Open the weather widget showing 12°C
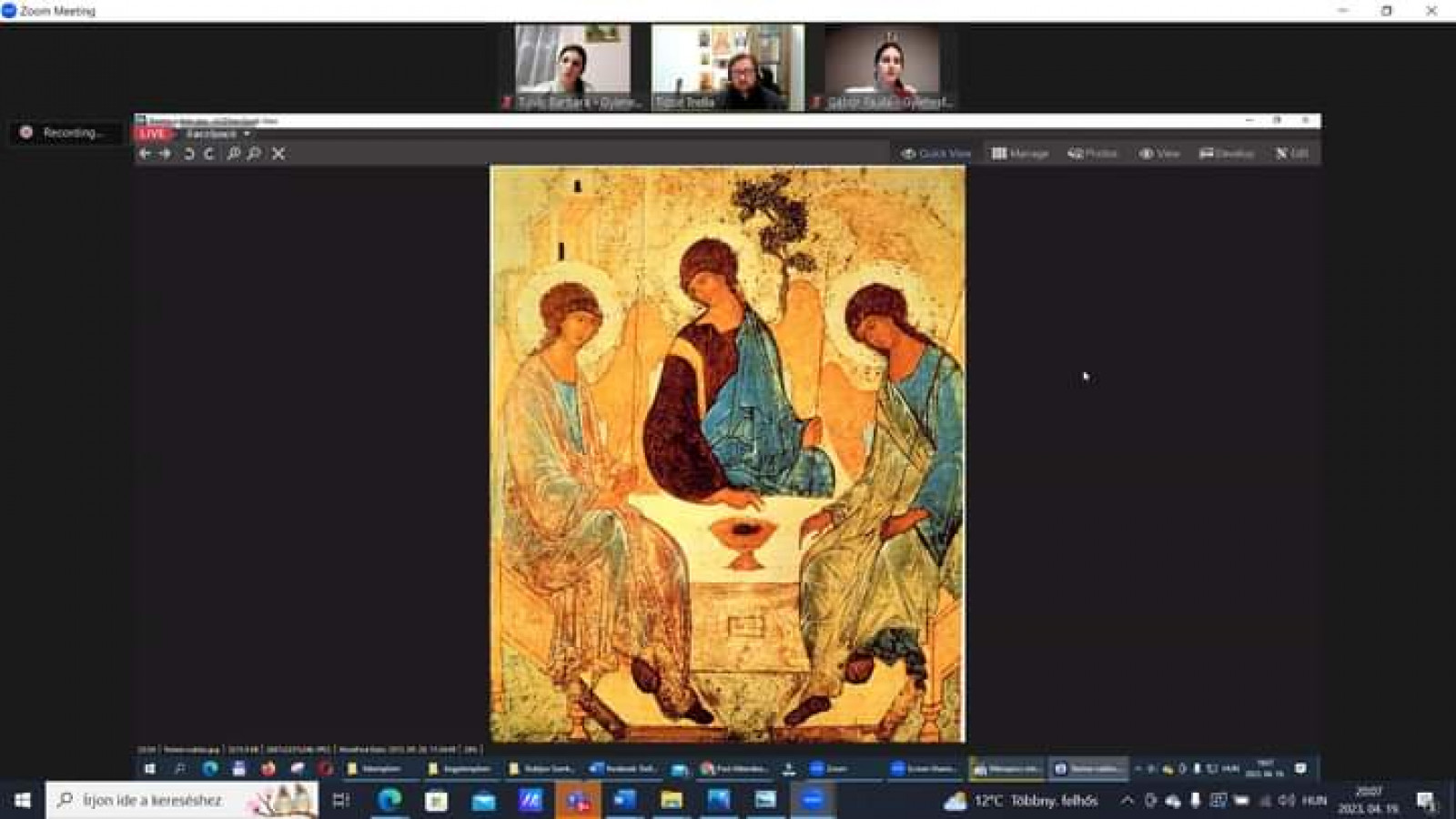This screenshot has width=1456, height=819. point(1020,801)
